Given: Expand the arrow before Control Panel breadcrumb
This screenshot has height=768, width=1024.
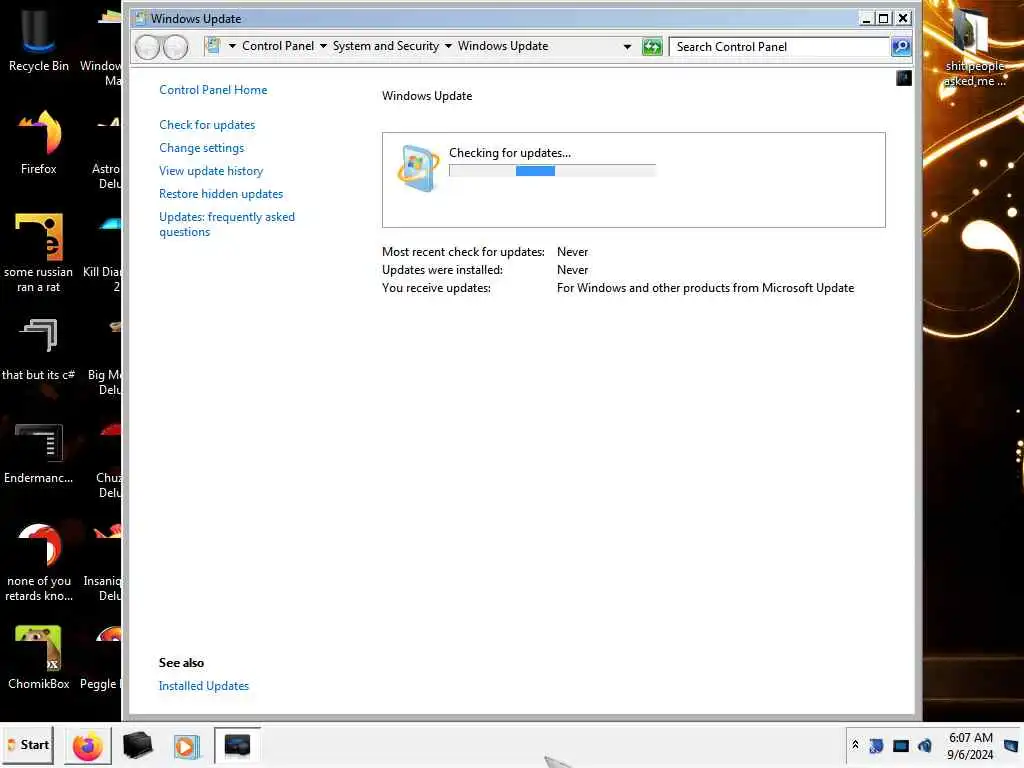Looking at the screenshot, I should 232,46.
